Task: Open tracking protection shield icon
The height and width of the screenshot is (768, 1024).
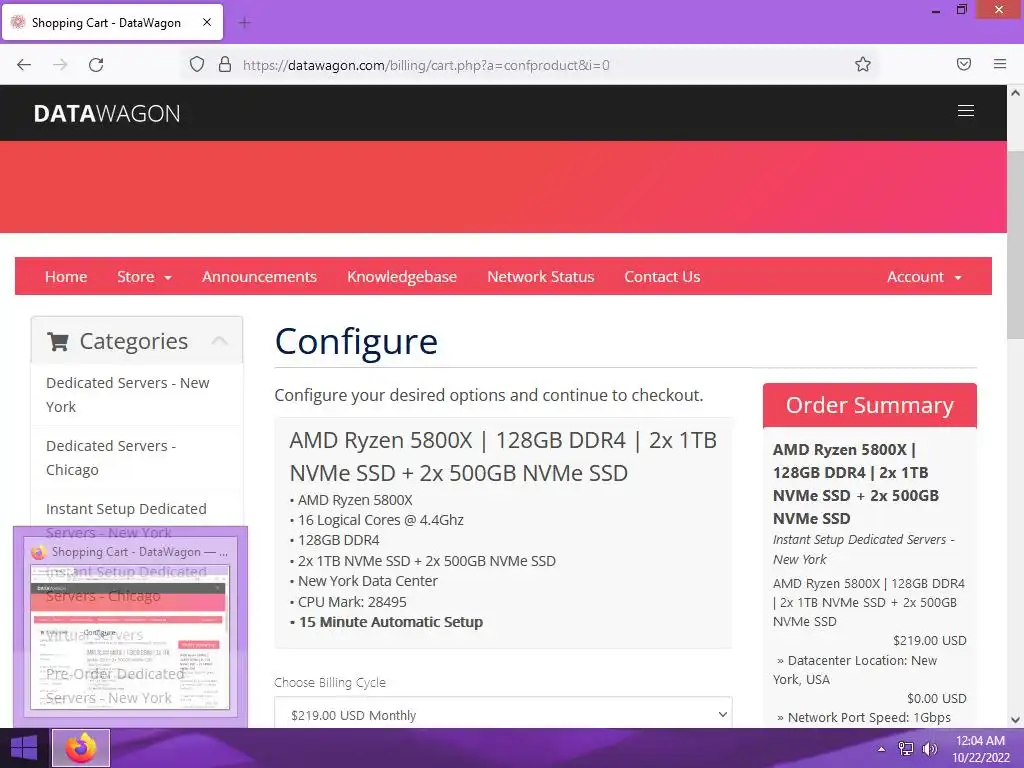Action: pos(197,65)
